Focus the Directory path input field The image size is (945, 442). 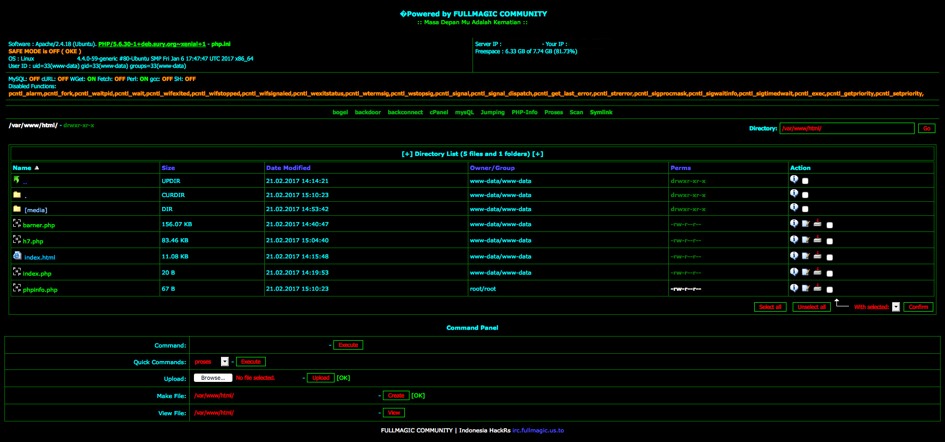pos(846,128)
